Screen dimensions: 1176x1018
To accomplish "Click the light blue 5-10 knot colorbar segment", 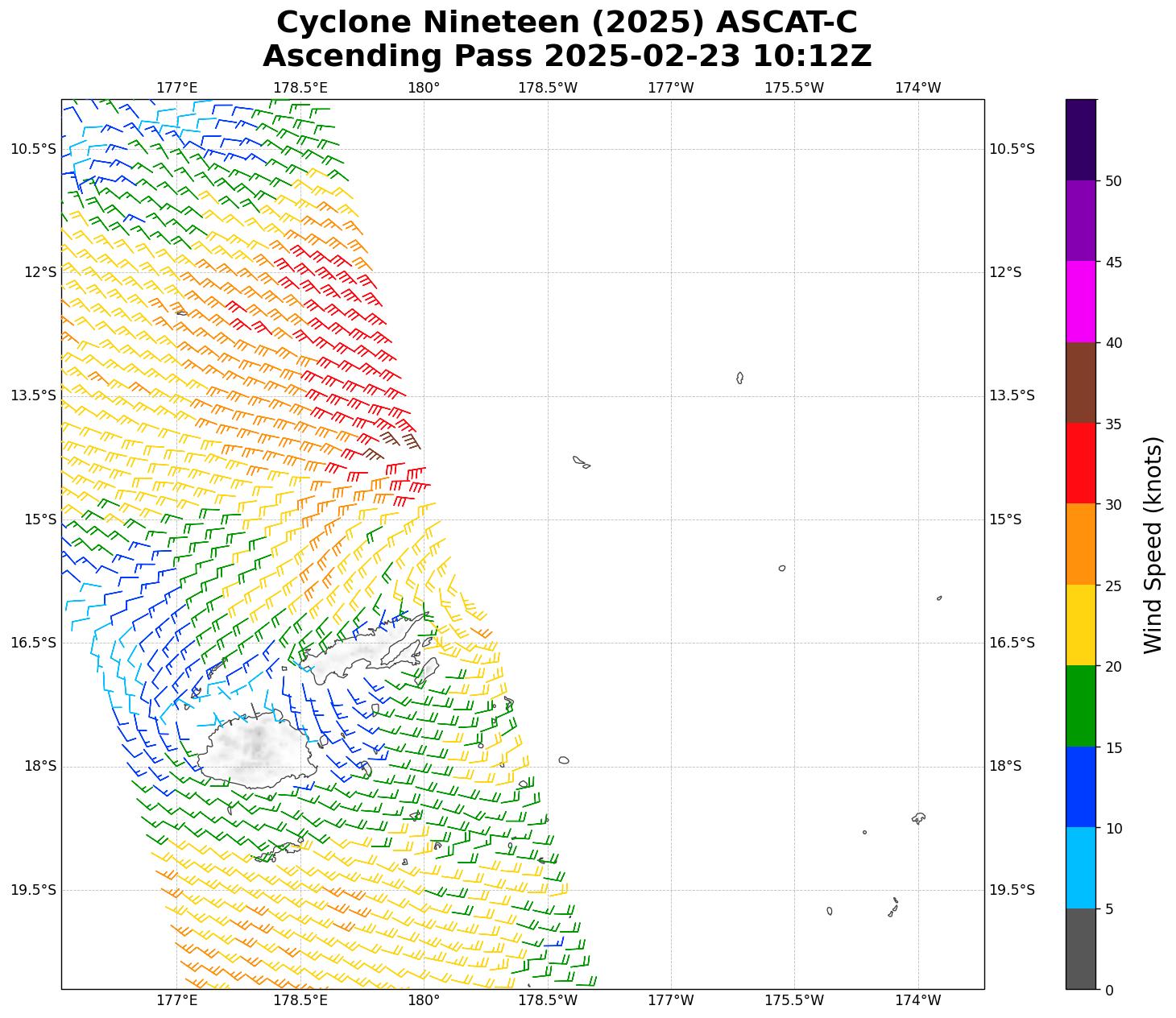I will point(1080,867).
